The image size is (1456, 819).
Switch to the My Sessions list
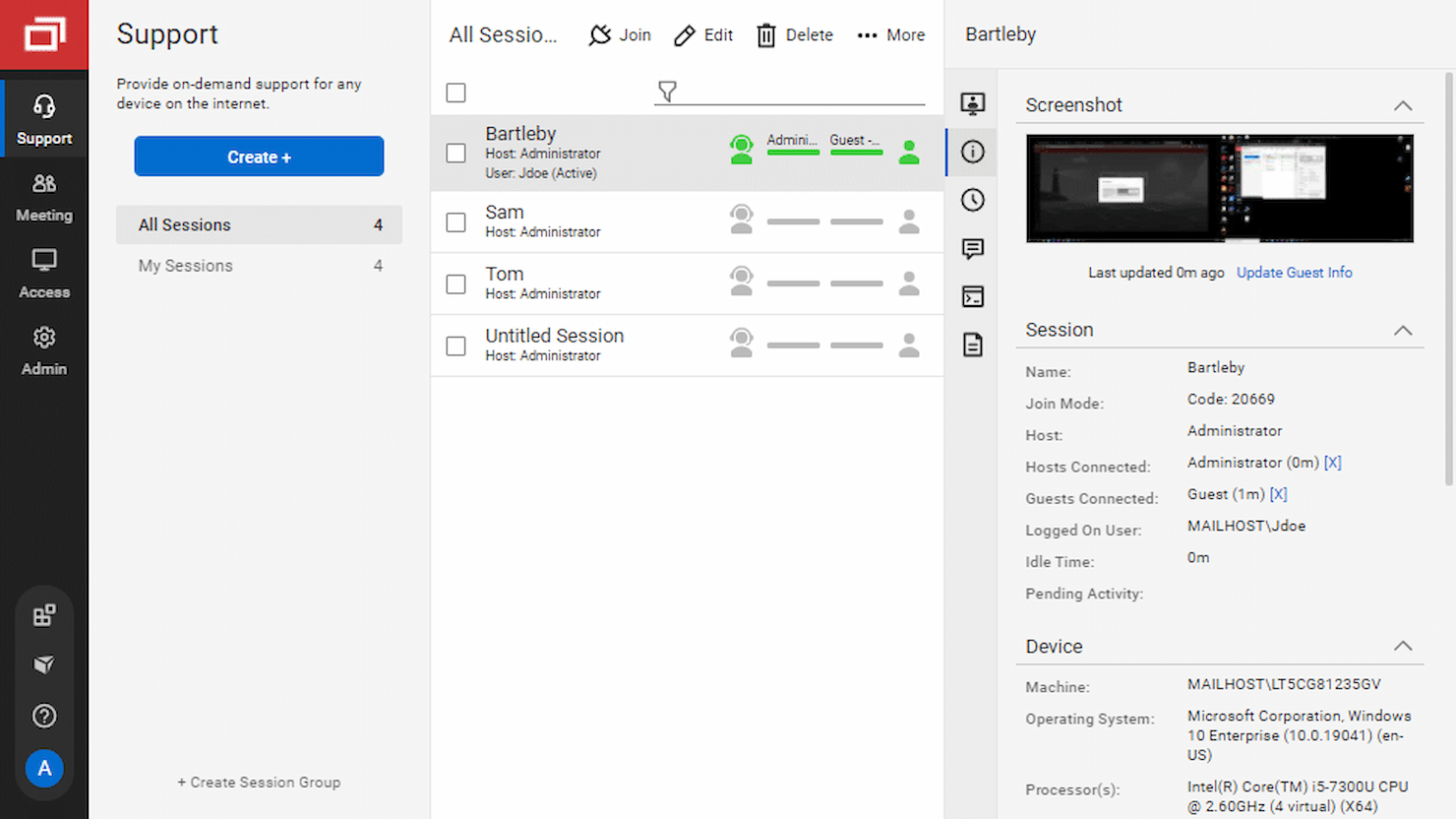(185, 265)
